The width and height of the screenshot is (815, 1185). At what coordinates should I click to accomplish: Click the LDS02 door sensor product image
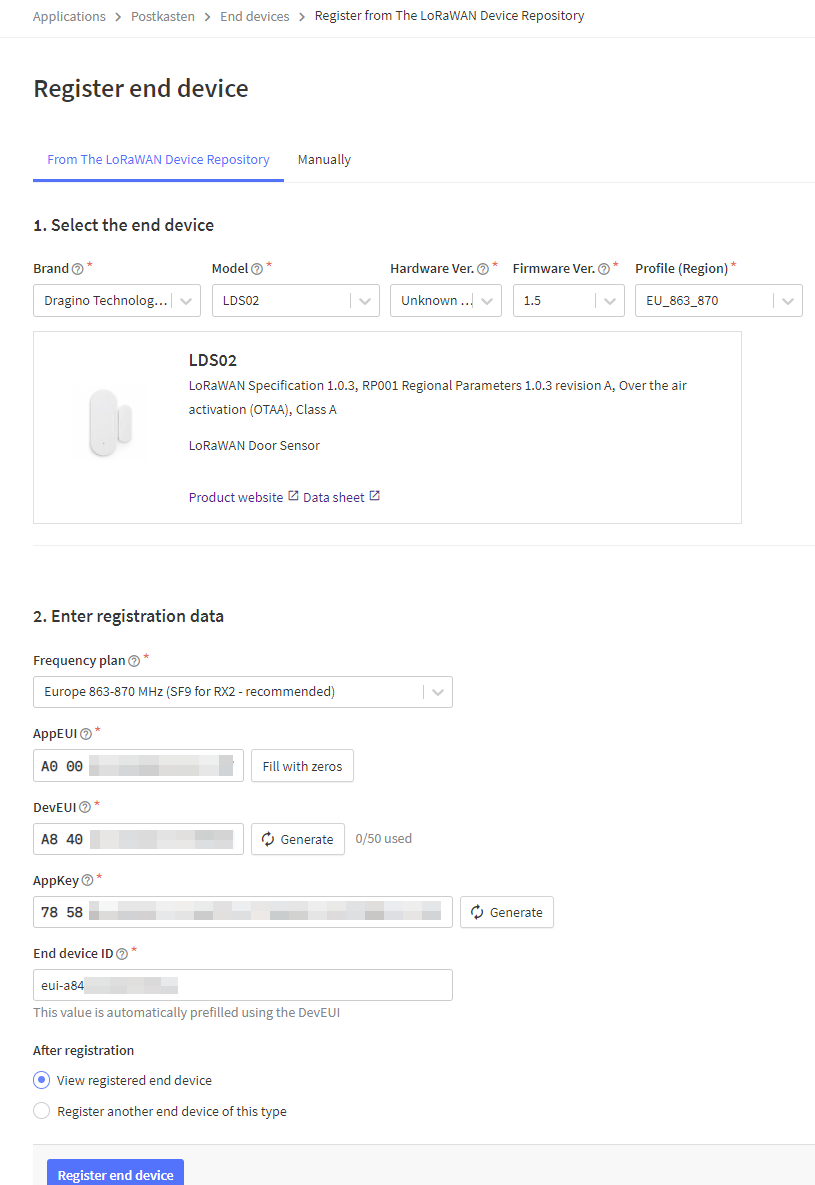point(110,423)
